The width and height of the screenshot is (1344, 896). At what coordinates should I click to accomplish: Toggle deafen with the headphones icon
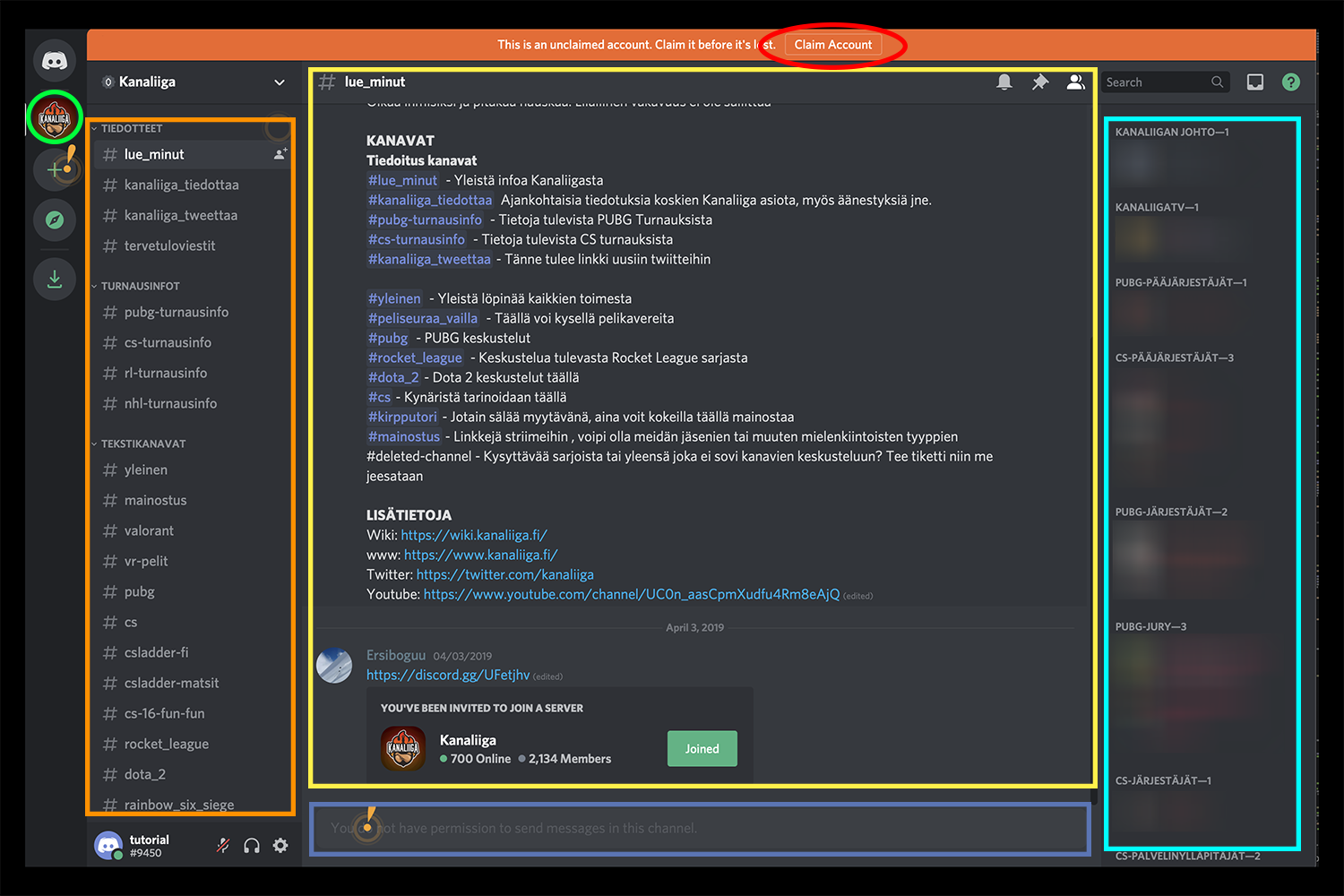coord(252,846)
